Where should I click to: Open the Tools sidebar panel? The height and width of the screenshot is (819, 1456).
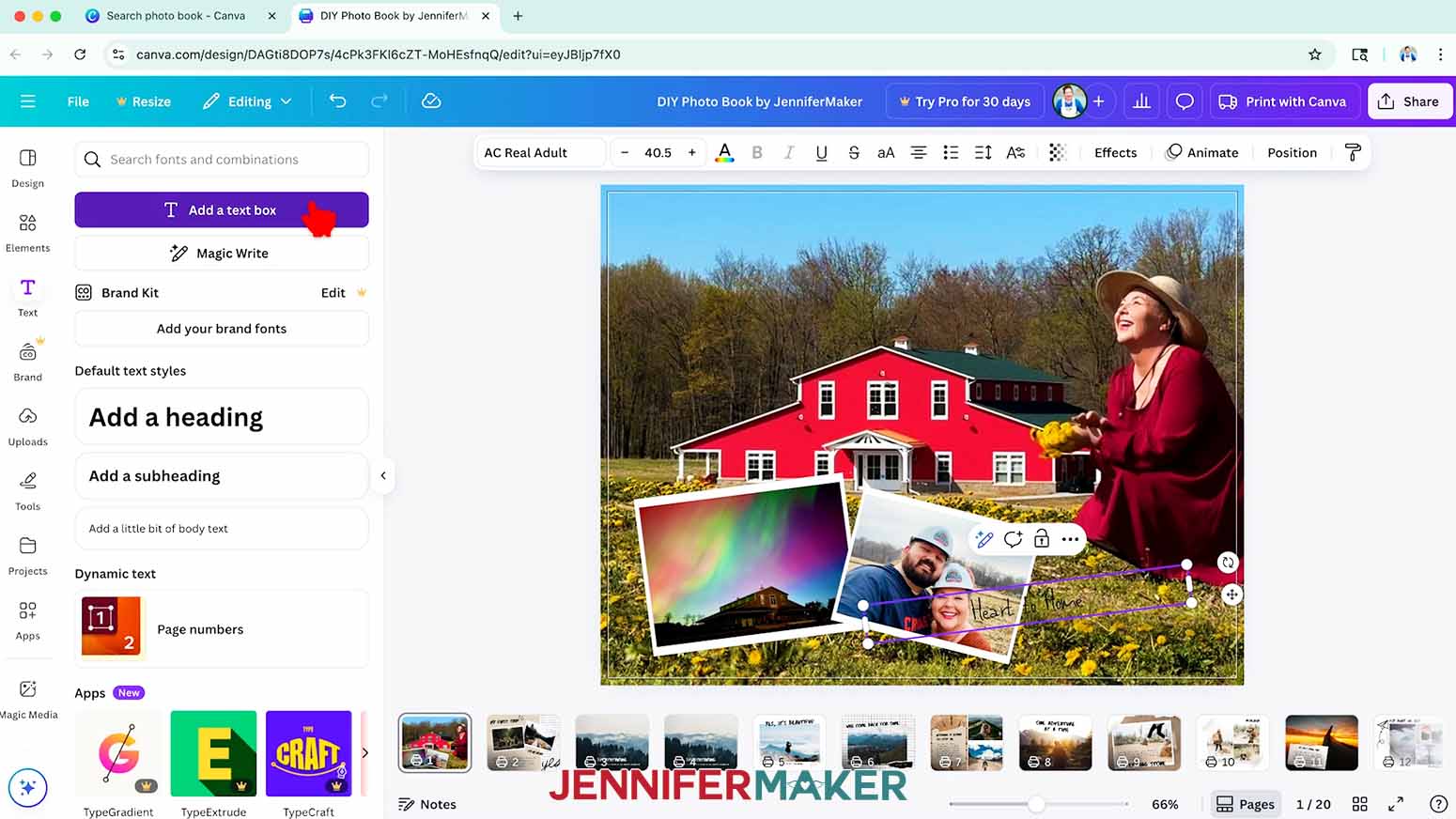pos(27,491)
